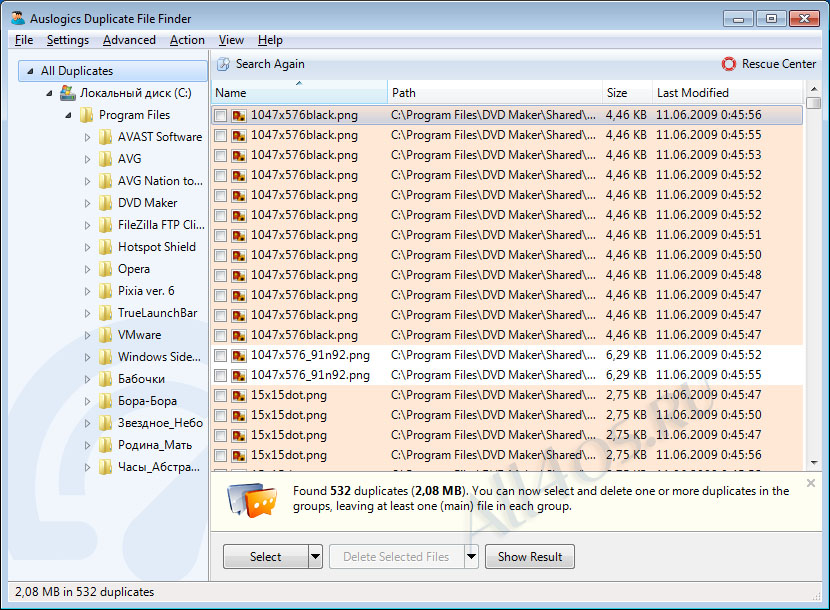Check 15x15dot.png modified 0:45:50
This screenshot has width=830, height=610.
[221, 415]
